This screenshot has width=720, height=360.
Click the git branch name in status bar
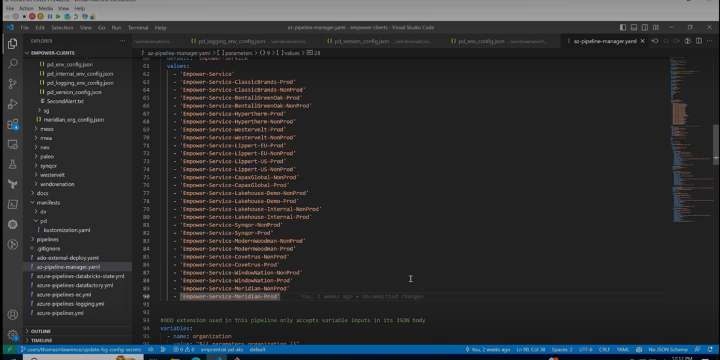[x=81, y=349]
